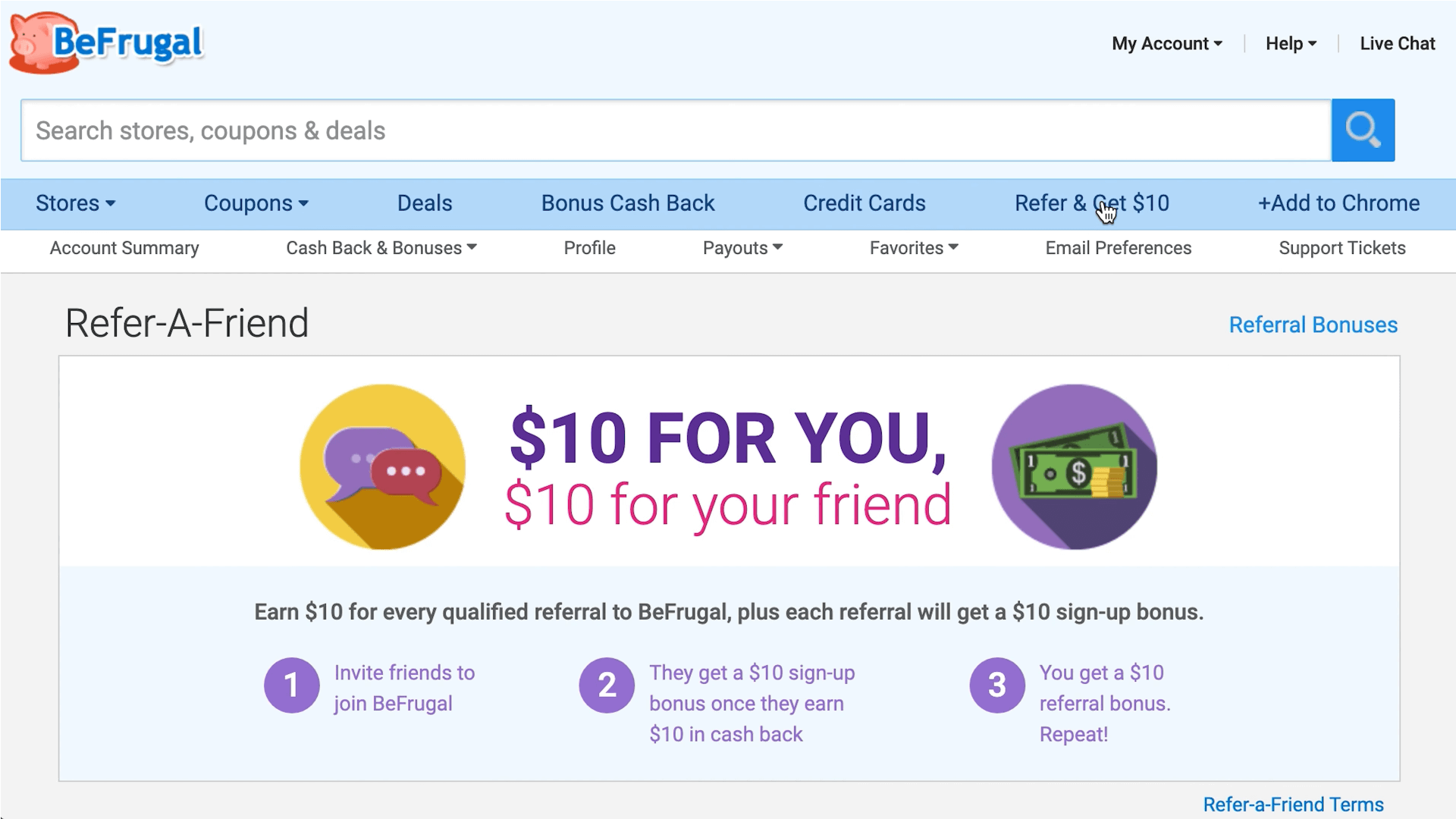Image resolution: width=1456 pixels, height=819 pixels.
Task: Click the blue magnifying glass search button
Action: pos(1363,130)
